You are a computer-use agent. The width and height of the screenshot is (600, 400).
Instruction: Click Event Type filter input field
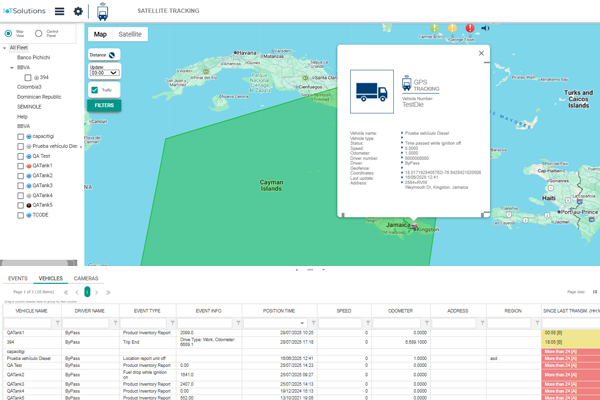(x=143, y=323)
